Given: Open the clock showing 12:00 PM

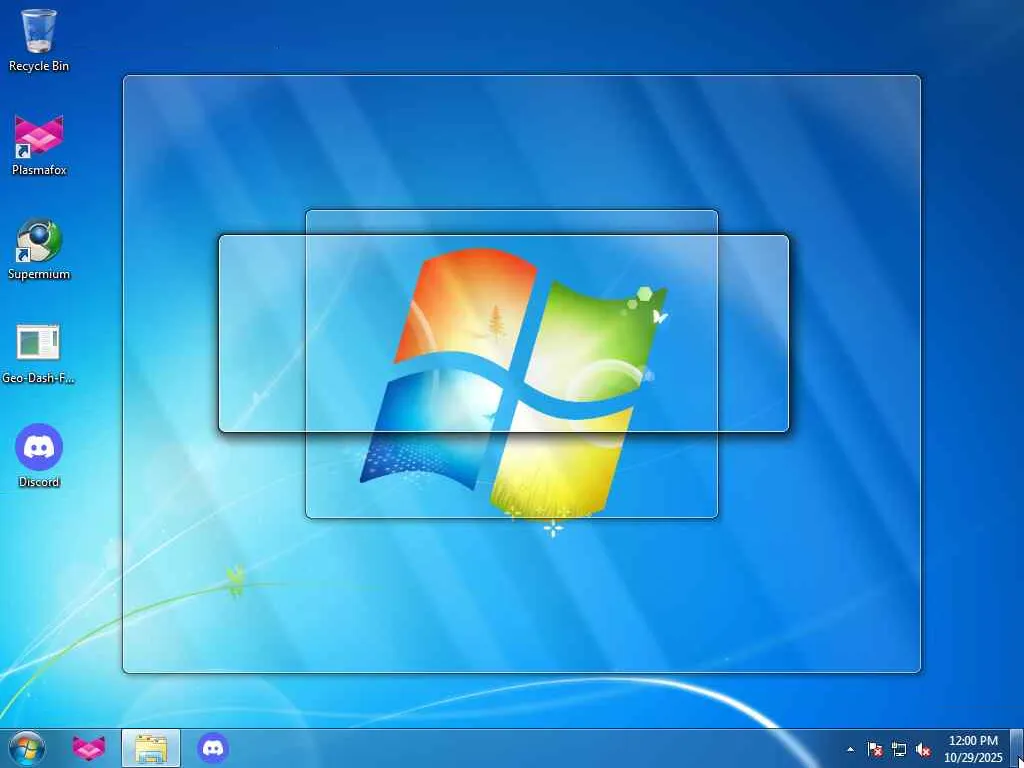Looking at the screenshot, I should 973,749.
